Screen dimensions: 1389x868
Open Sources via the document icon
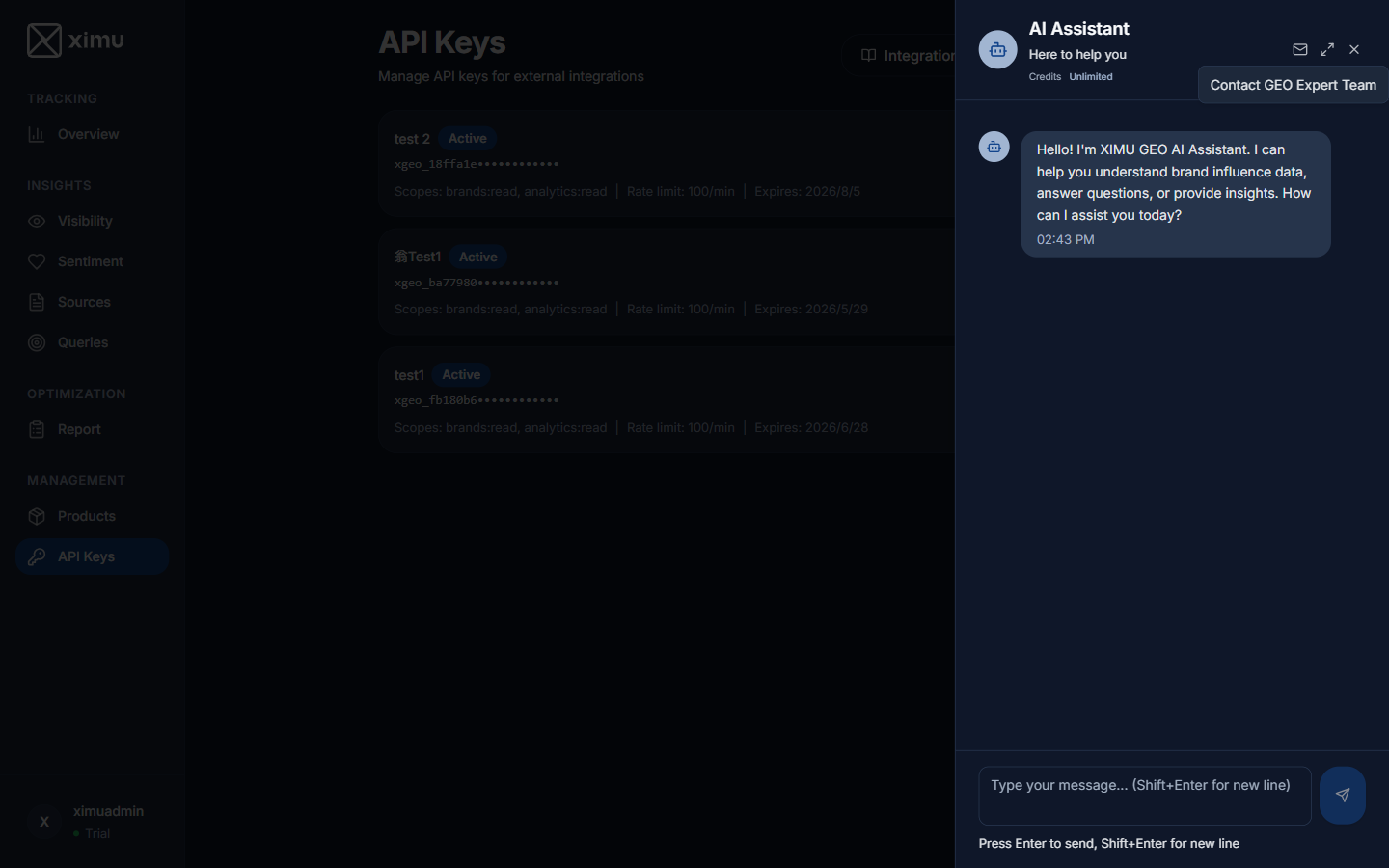pos(37,302)
